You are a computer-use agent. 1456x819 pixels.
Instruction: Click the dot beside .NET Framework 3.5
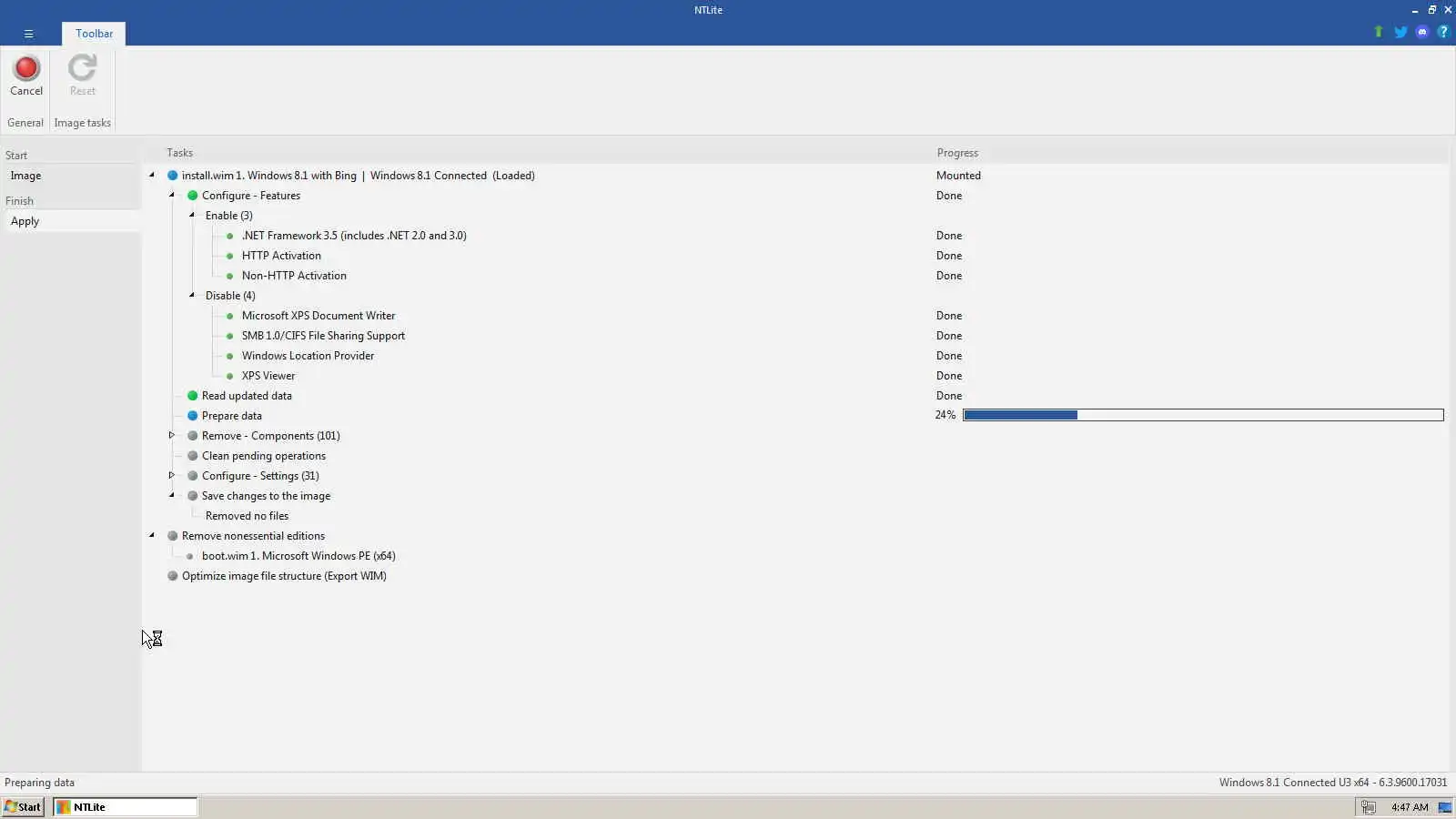(229, 236)
